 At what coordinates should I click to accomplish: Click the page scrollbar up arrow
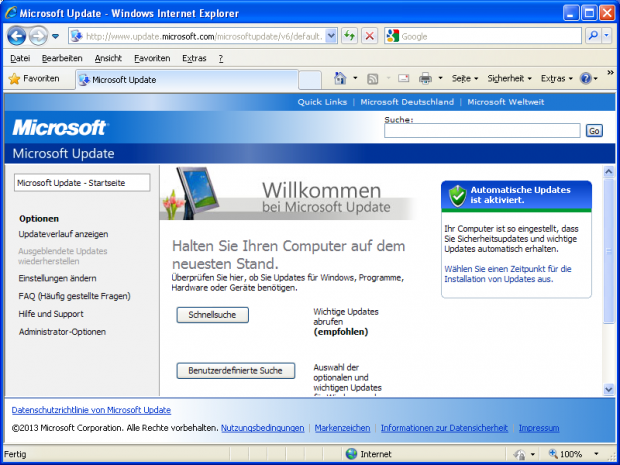[609, 171]
